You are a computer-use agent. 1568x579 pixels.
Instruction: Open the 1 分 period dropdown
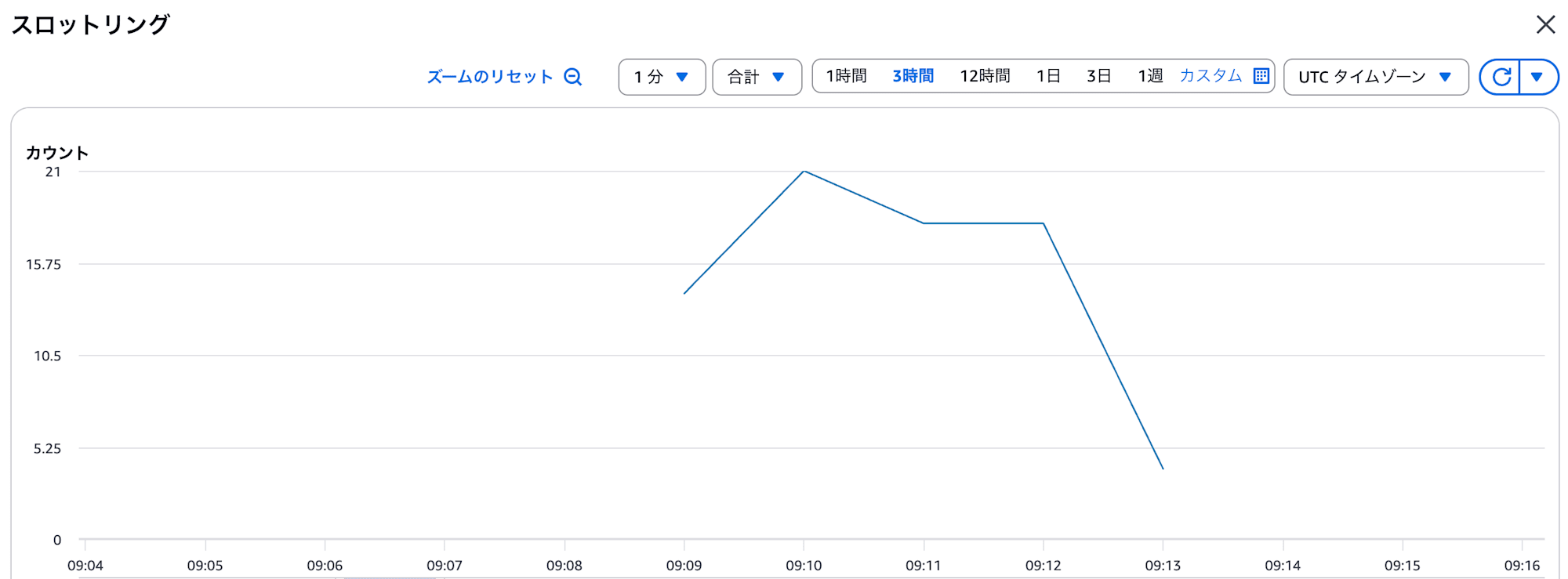click(662, 77)
